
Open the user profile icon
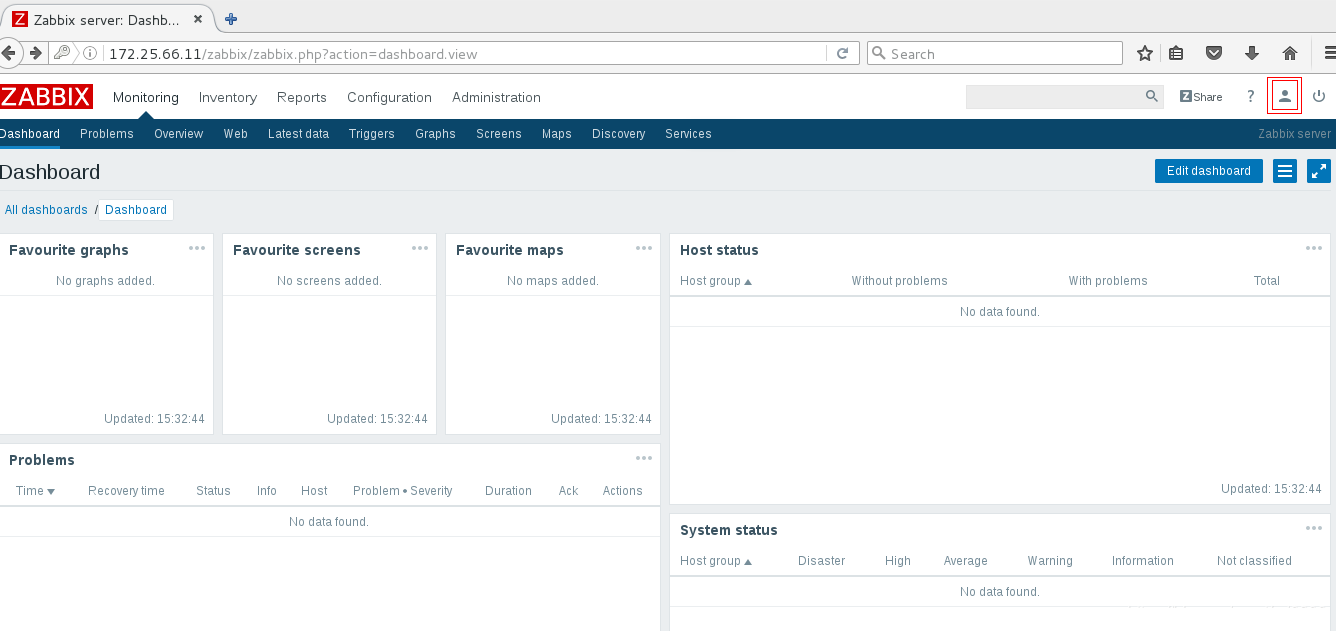click(1285, 96)
